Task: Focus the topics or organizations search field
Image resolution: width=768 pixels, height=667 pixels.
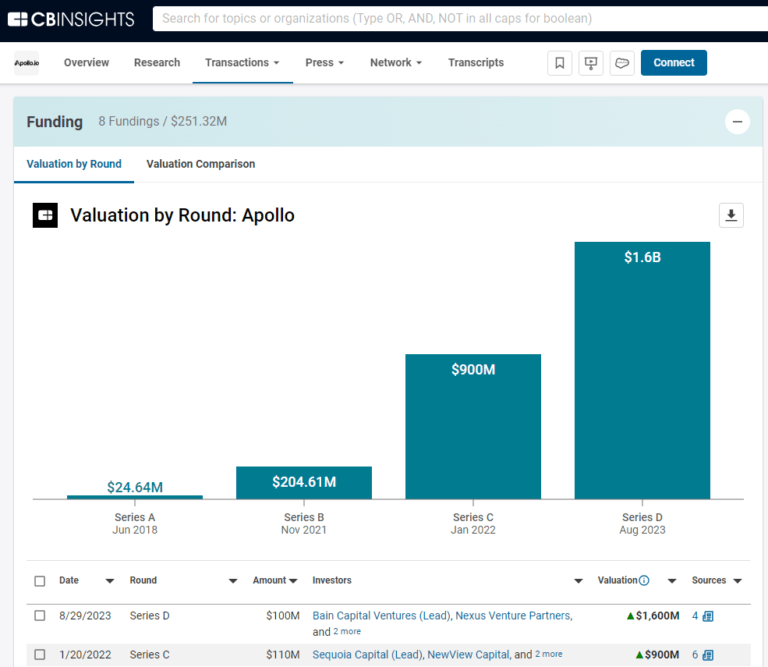Action: 460,19
